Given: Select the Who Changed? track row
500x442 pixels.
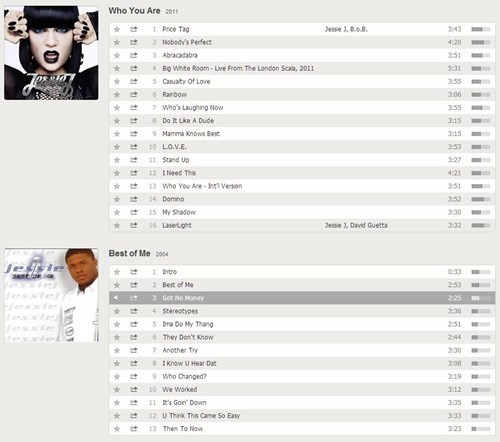Looking at the screenshot, I should (302, 377).
